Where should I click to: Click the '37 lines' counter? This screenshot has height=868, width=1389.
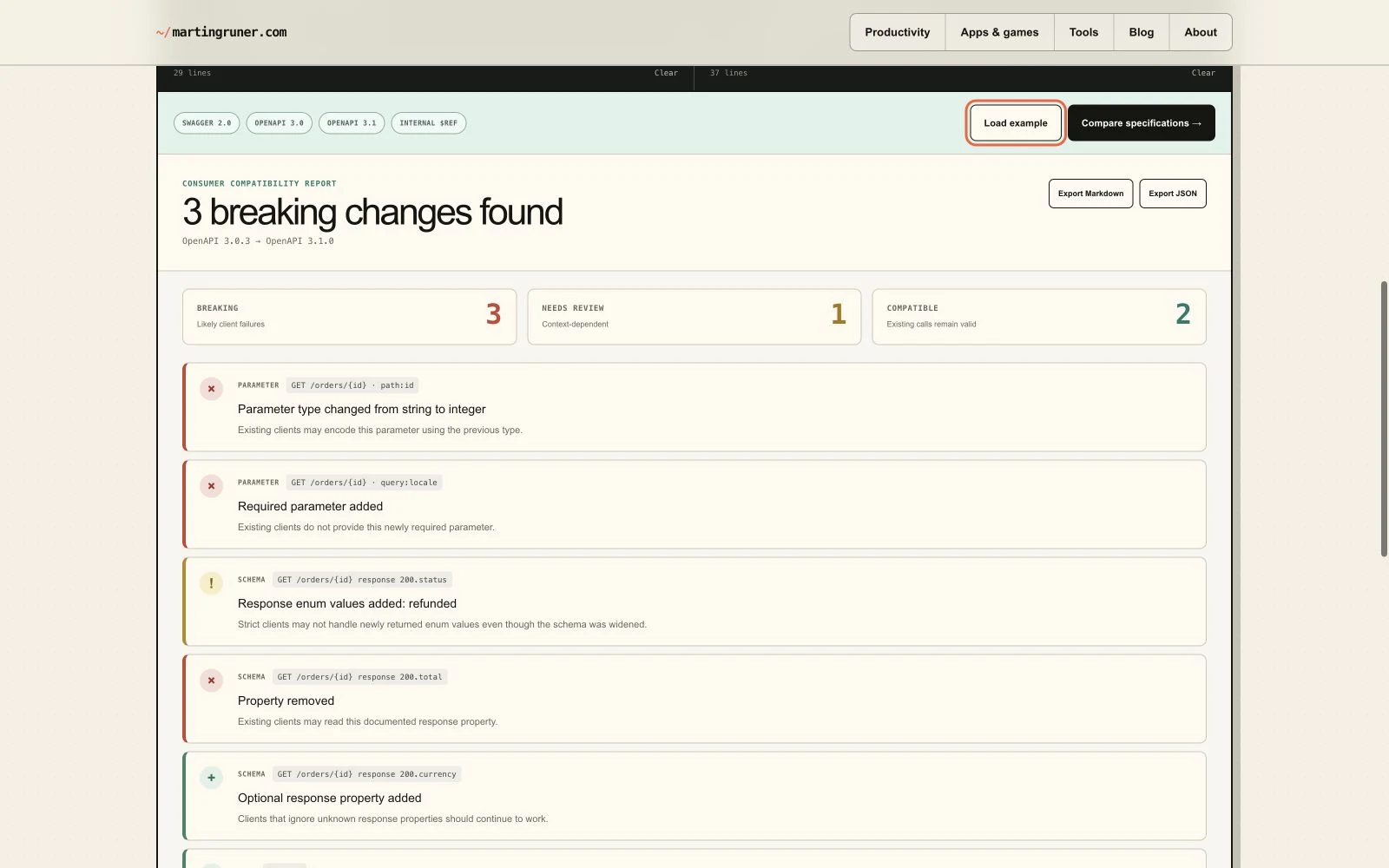tap(728, 73)
